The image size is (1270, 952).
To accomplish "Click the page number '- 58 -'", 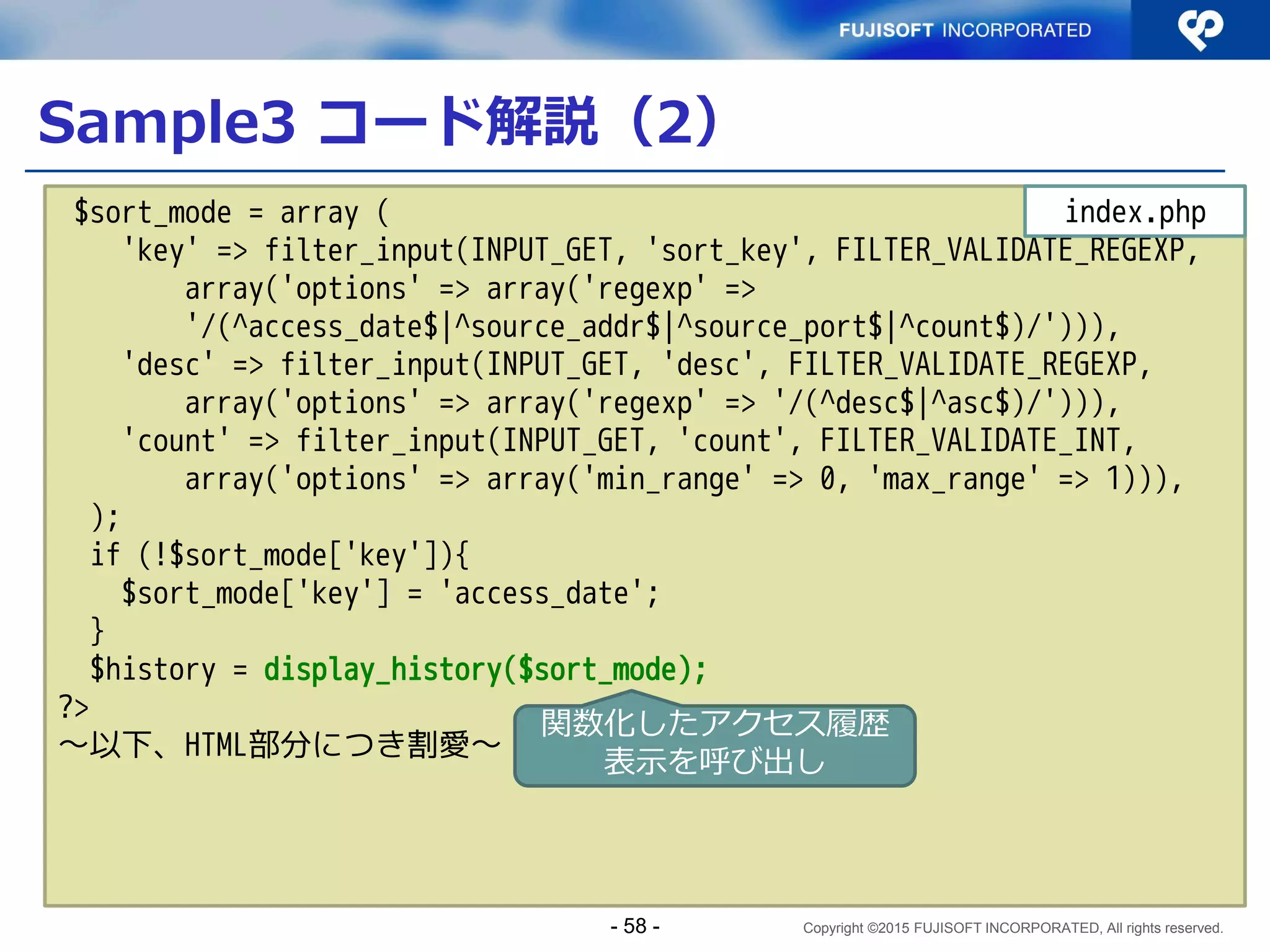I will pyautogui.click(x=635, y=926).
